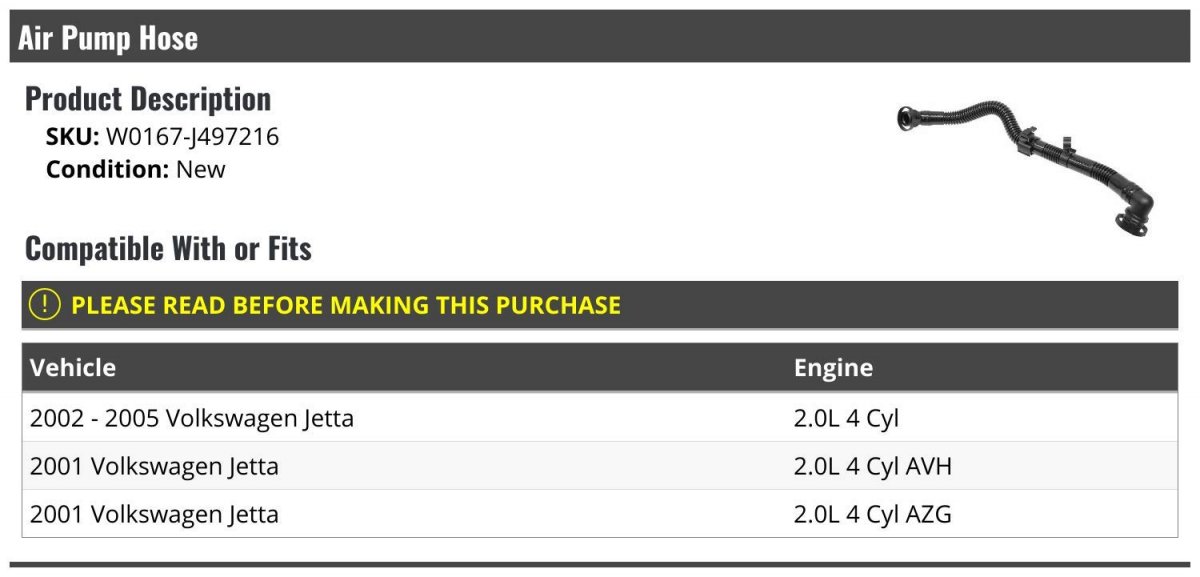Select the "Compatible With or Fits" heading
The image size is (1200, 577).
(x=168, y=248)
